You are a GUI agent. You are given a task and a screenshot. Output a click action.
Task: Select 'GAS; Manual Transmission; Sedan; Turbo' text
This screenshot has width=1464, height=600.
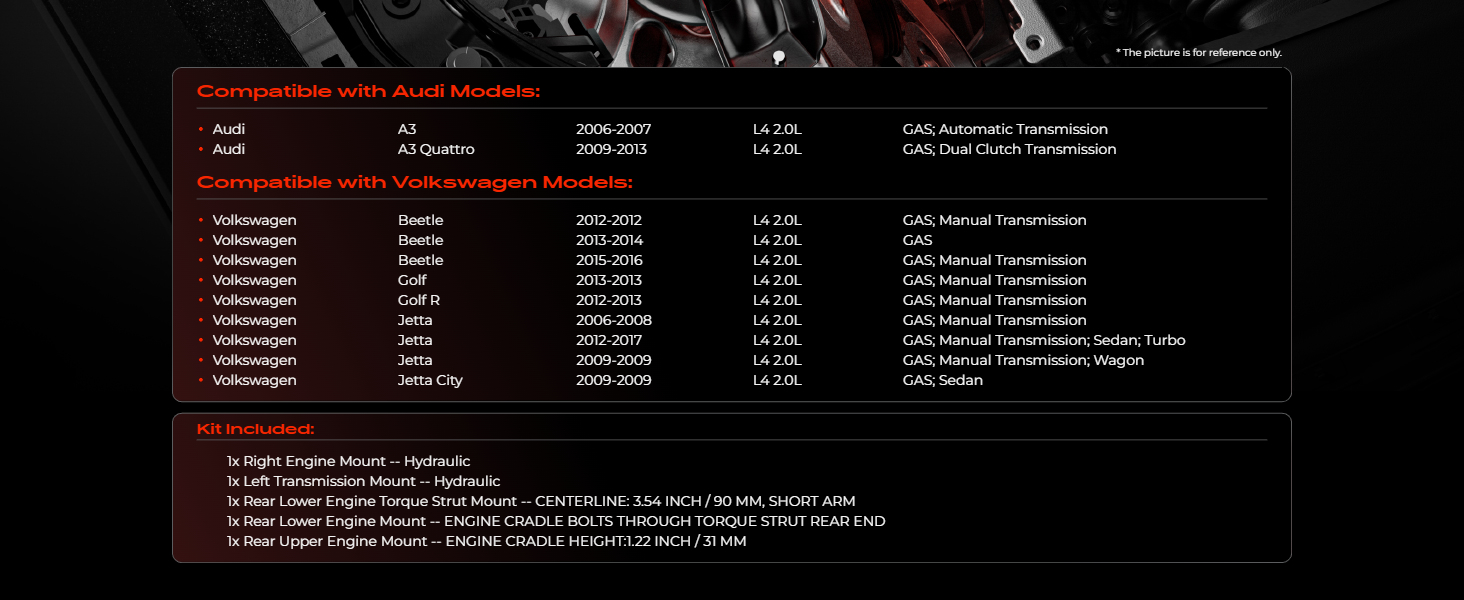pos(1044,341)
